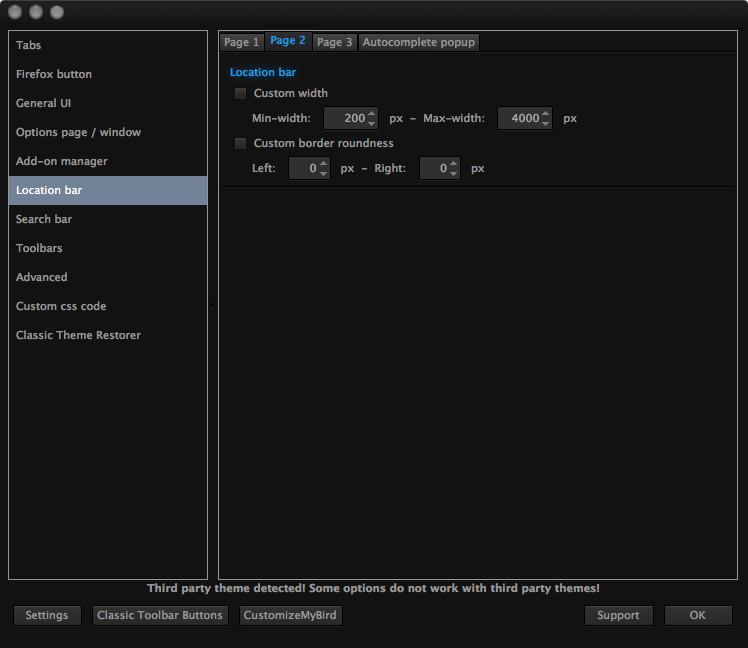Confirm with the OK button
This screenshot has height=648, width=748.
coord(697,615)
